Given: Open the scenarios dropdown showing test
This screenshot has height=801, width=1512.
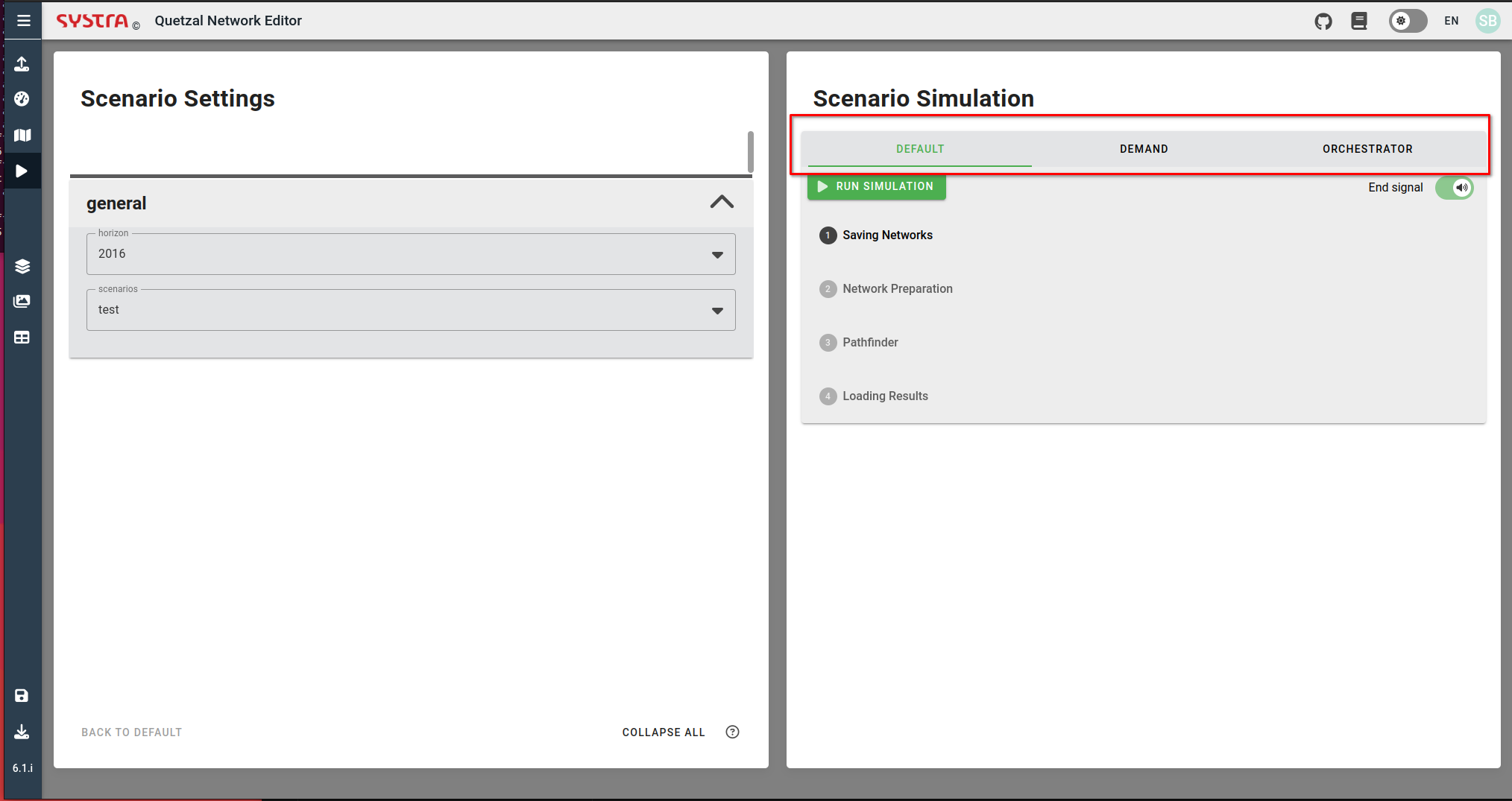Looking at the screenshot, I should (411, 310).
